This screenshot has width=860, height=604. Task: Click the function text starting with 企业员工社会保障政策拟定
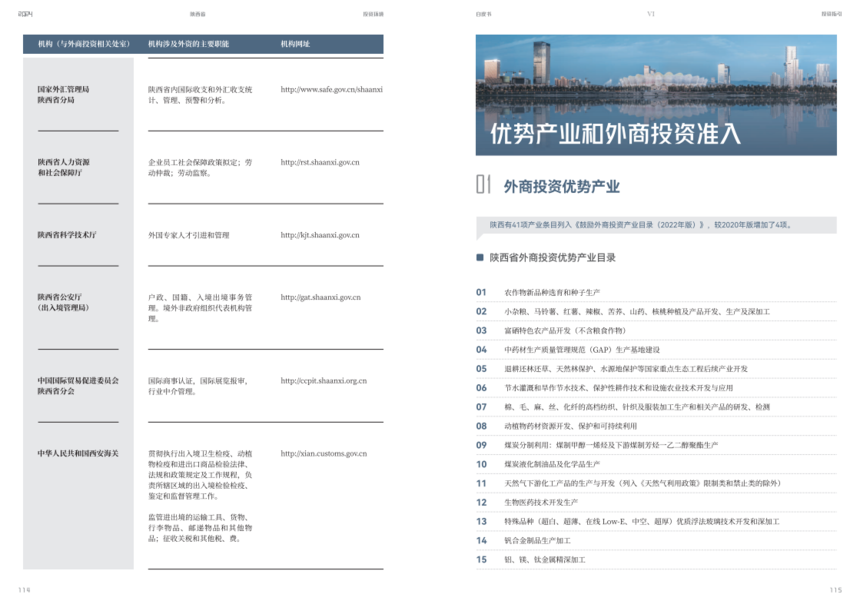(x=200, y=168)
